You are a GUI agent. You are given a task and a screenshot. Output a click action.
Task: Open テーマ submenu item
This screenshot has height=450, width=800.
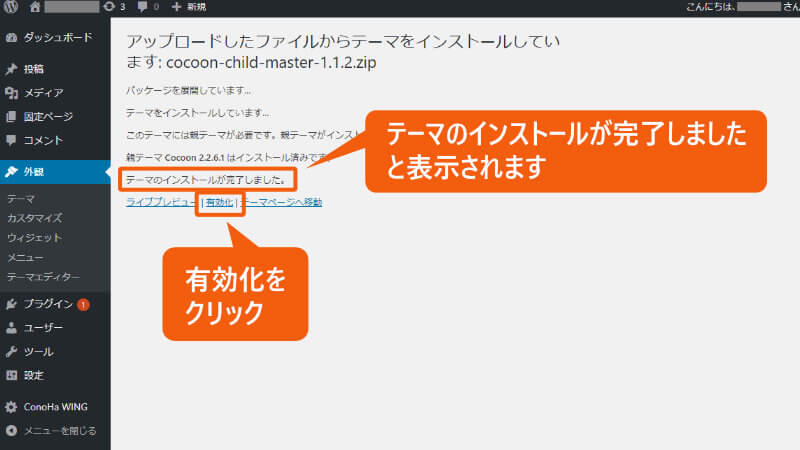[21, 198]
